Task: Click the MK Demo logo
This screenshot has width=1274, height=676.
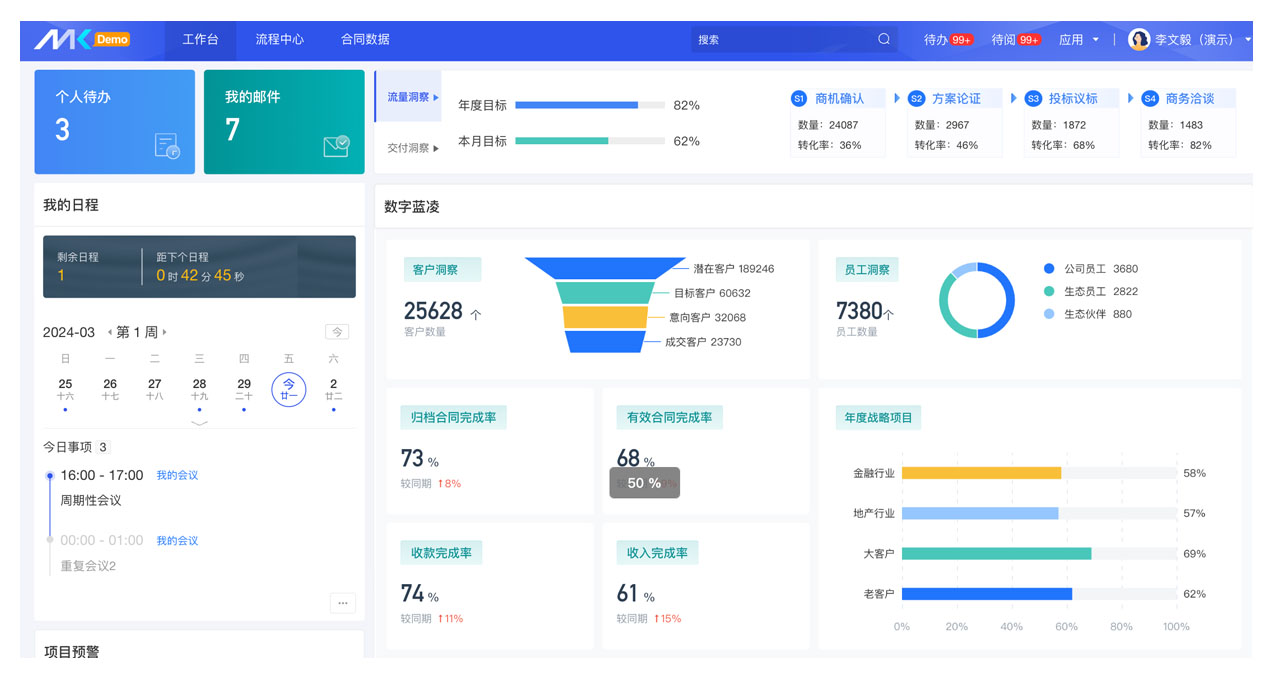Action: 82,39
